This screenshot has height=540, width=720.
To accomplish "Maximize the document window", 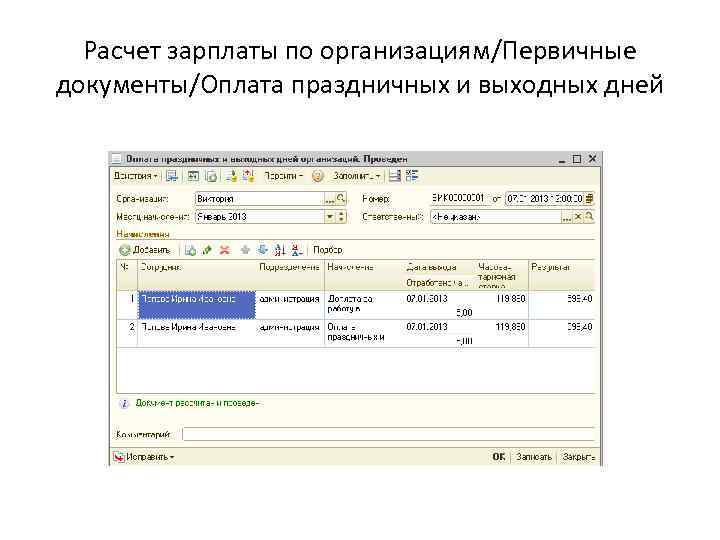I will point(577,159).
